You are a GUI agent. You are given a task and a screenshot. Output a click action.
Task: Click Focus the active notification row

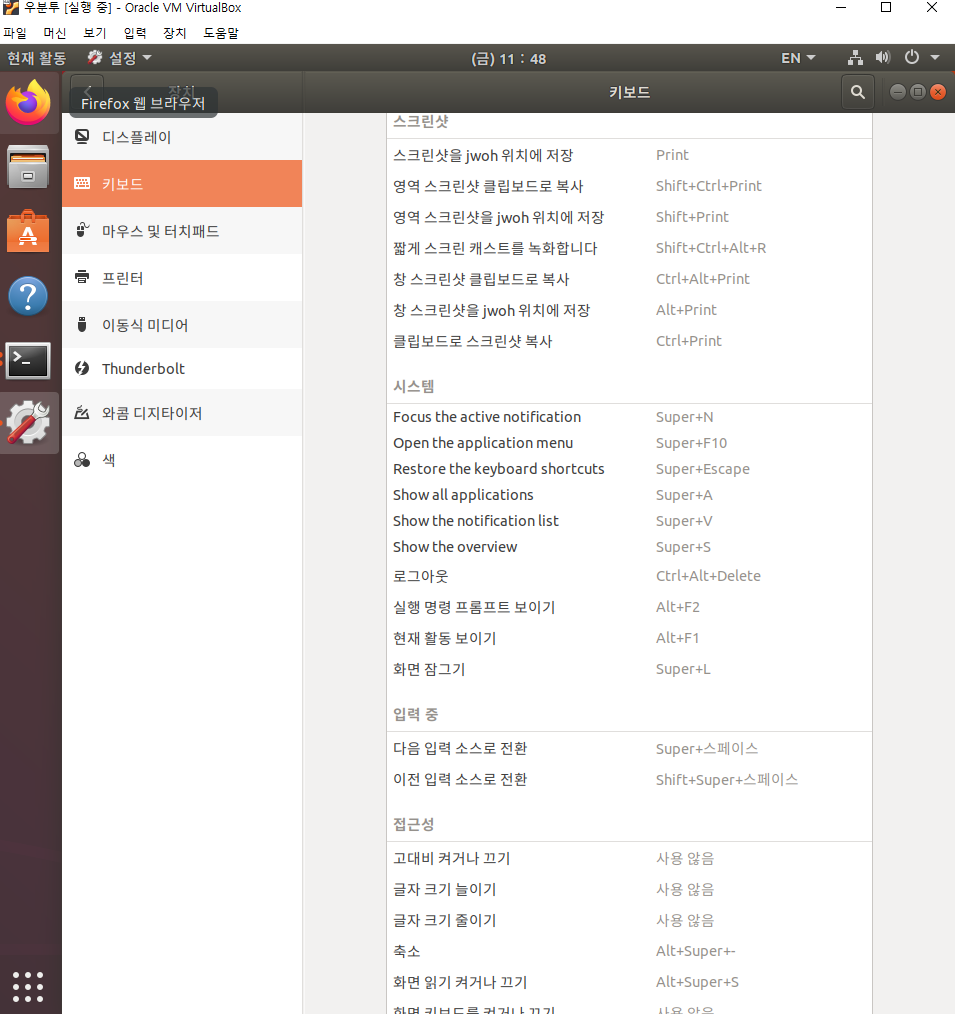click(x=629, y=417)
